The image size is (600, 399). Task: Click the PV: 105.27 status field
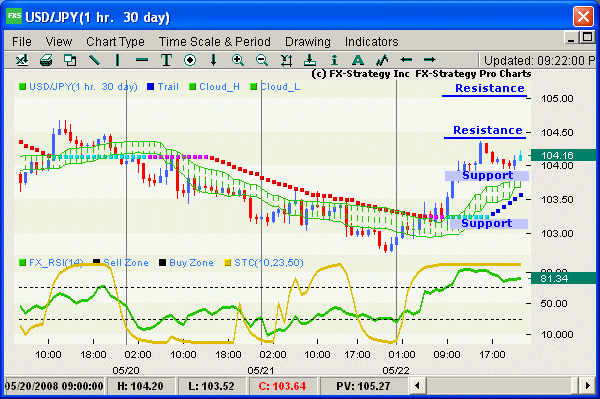tap(363, 386)
